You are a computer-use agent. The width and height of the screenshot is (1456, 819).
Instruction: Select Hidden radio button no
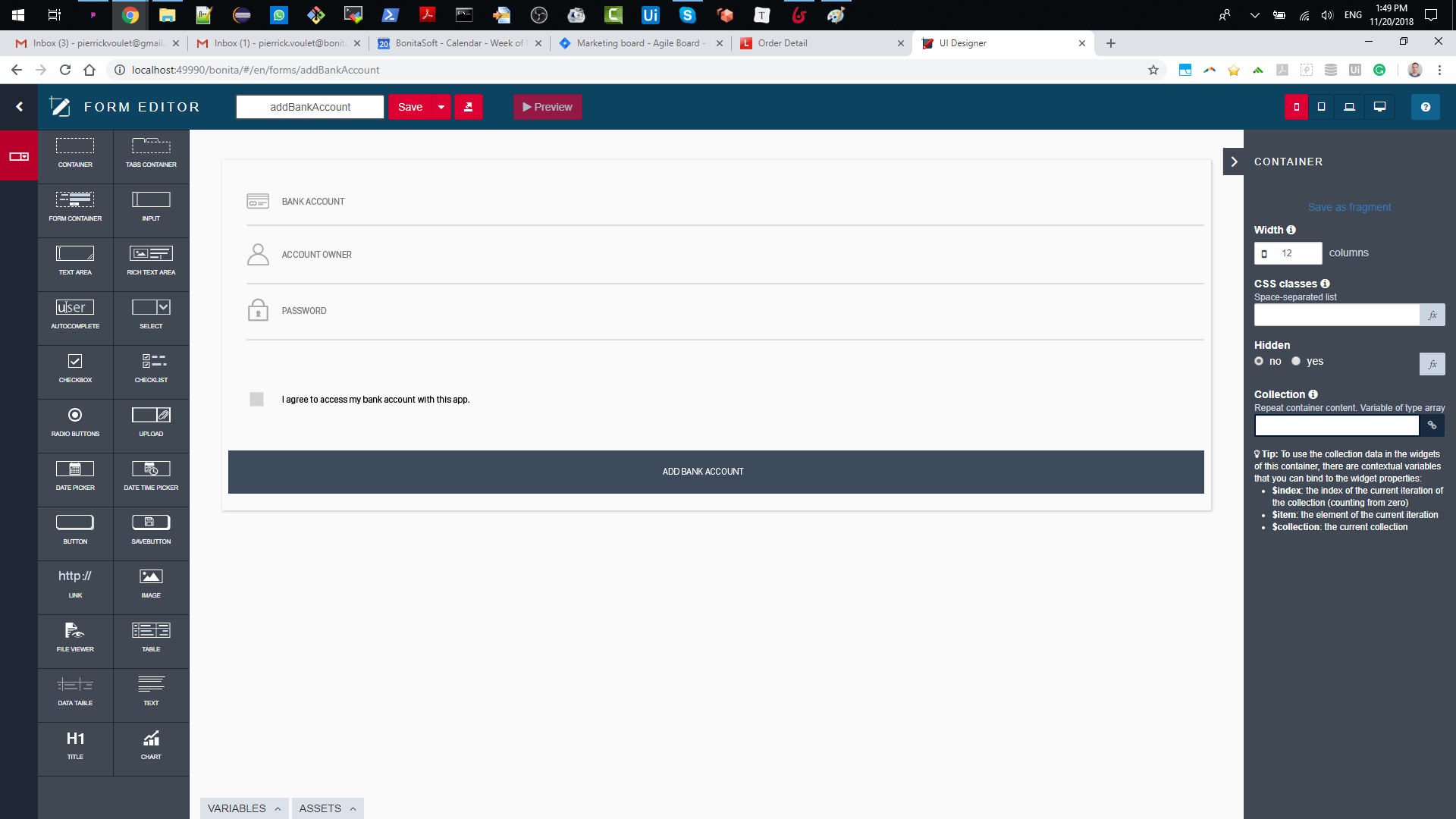pyautogui.click(x=1259, y=361)
